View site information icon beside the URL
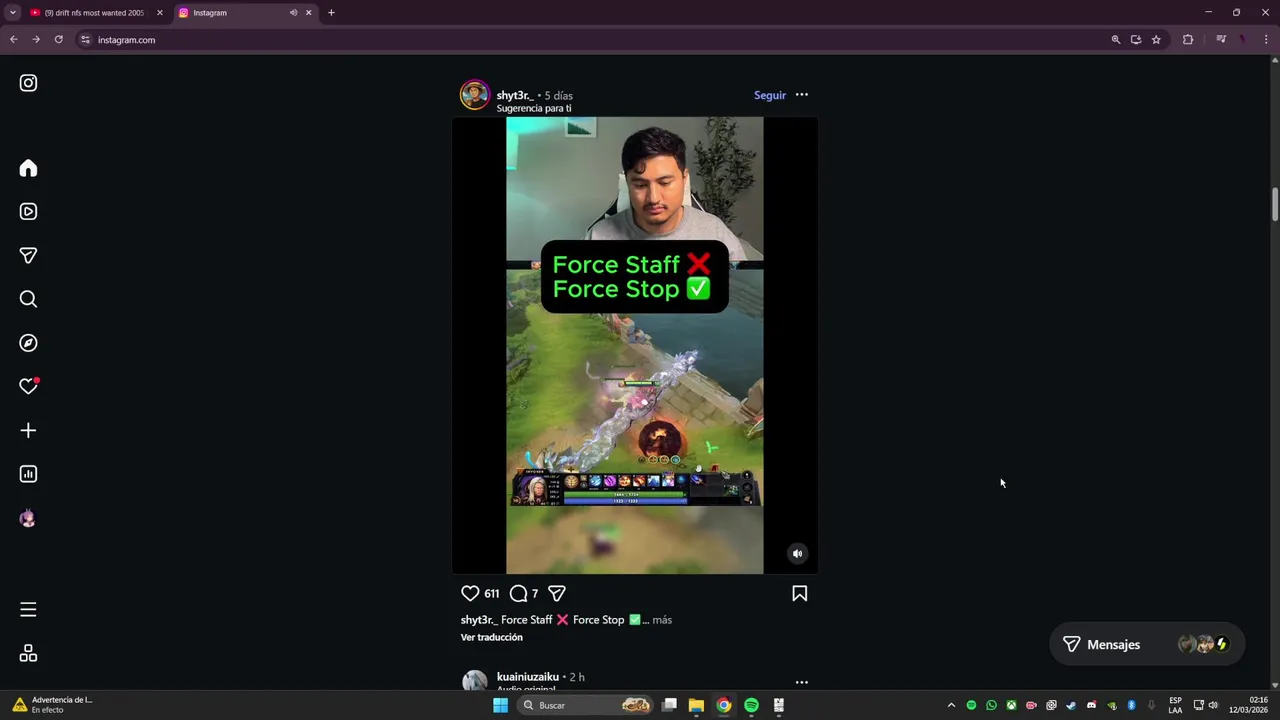The width and height of the screenshot is (1280, 720). [x=85, y=40]
